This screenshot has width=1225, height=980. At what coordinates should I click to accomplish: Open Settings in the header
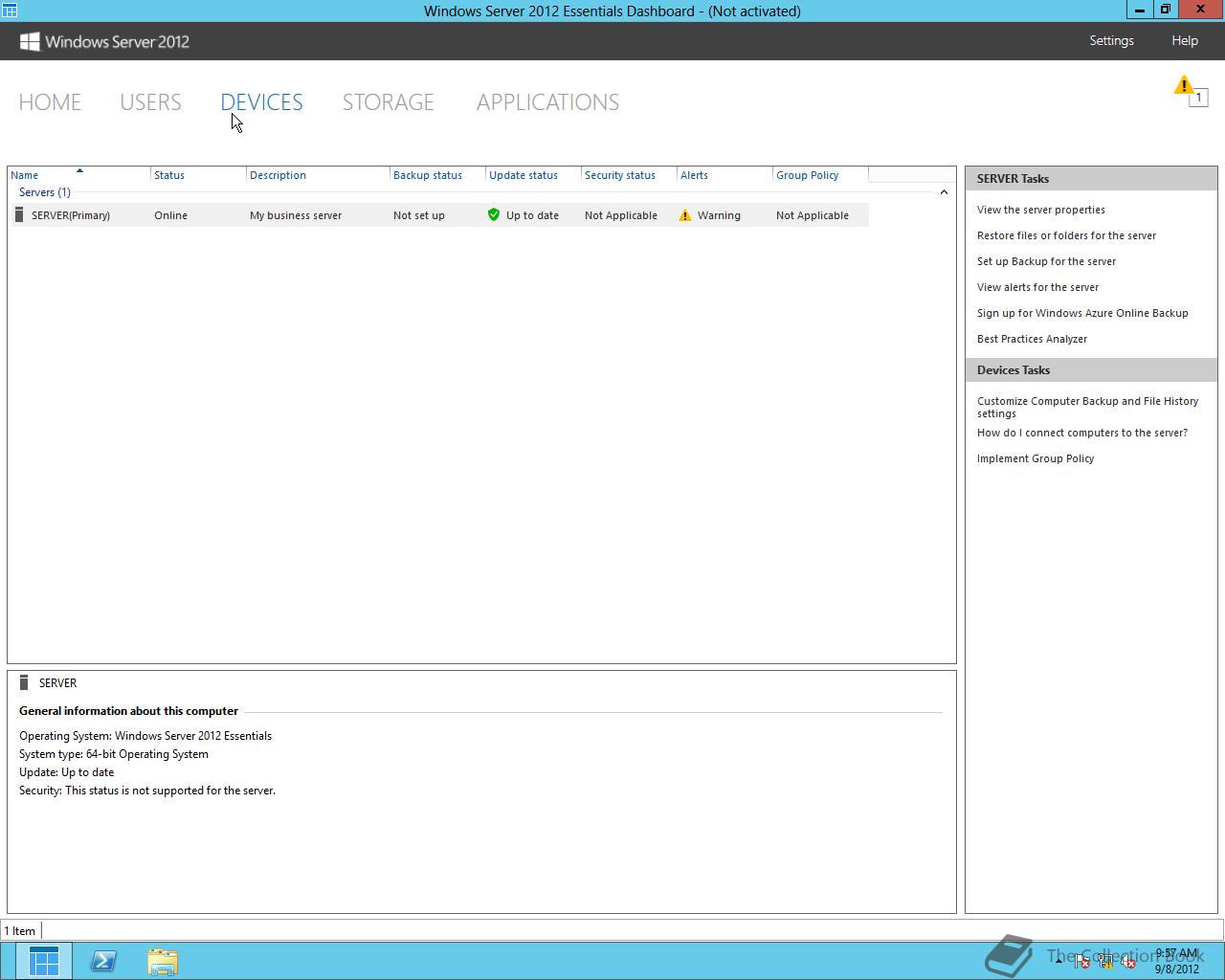(1111, 41)
